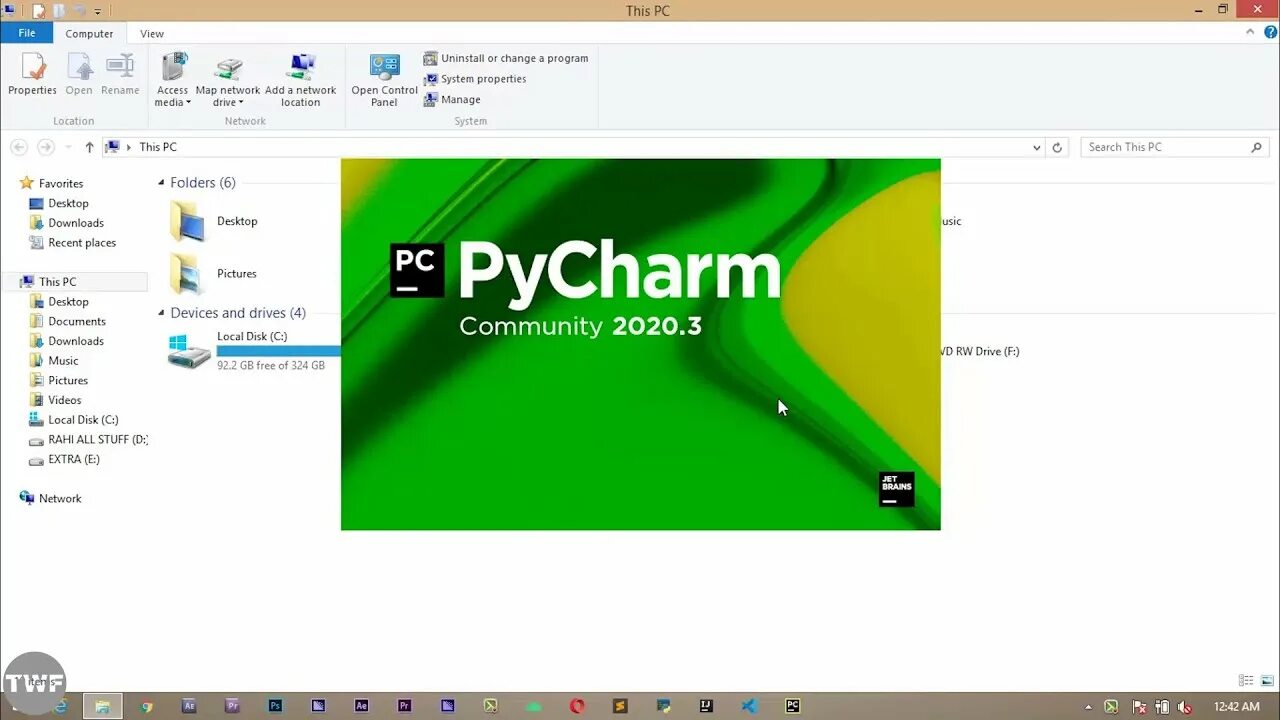The width and height of the screenshot is (1280, 720).
Task: Click the 12:42 AM taskbar clock
Action: [1237, 707]
